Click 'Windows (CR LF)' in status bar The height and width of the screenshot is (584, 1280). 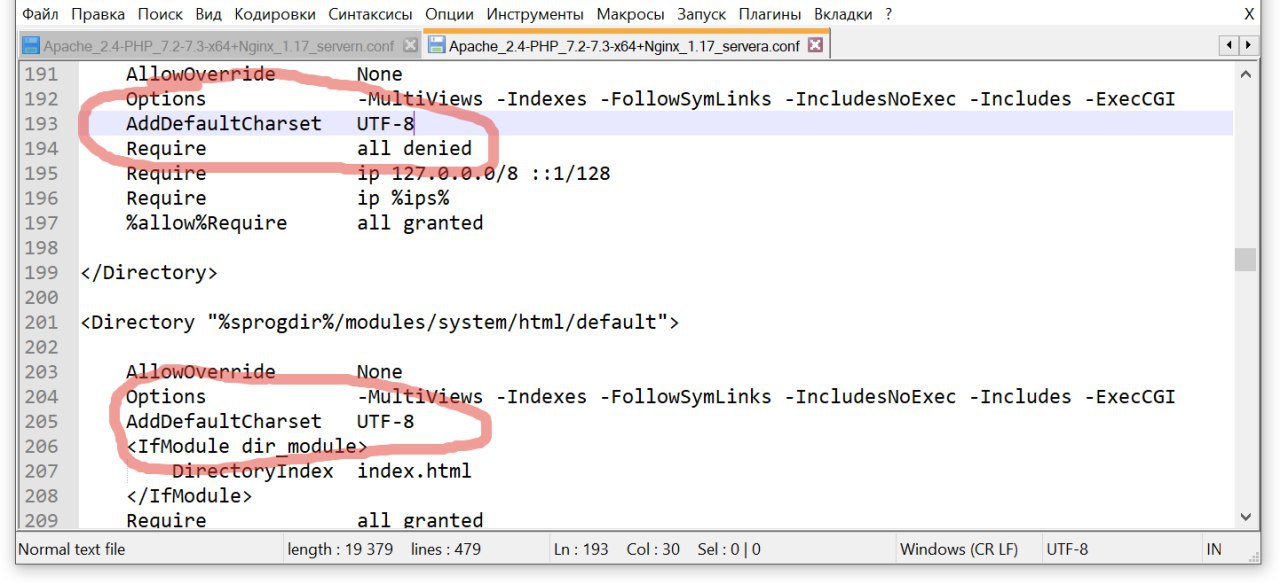(959, 549)
